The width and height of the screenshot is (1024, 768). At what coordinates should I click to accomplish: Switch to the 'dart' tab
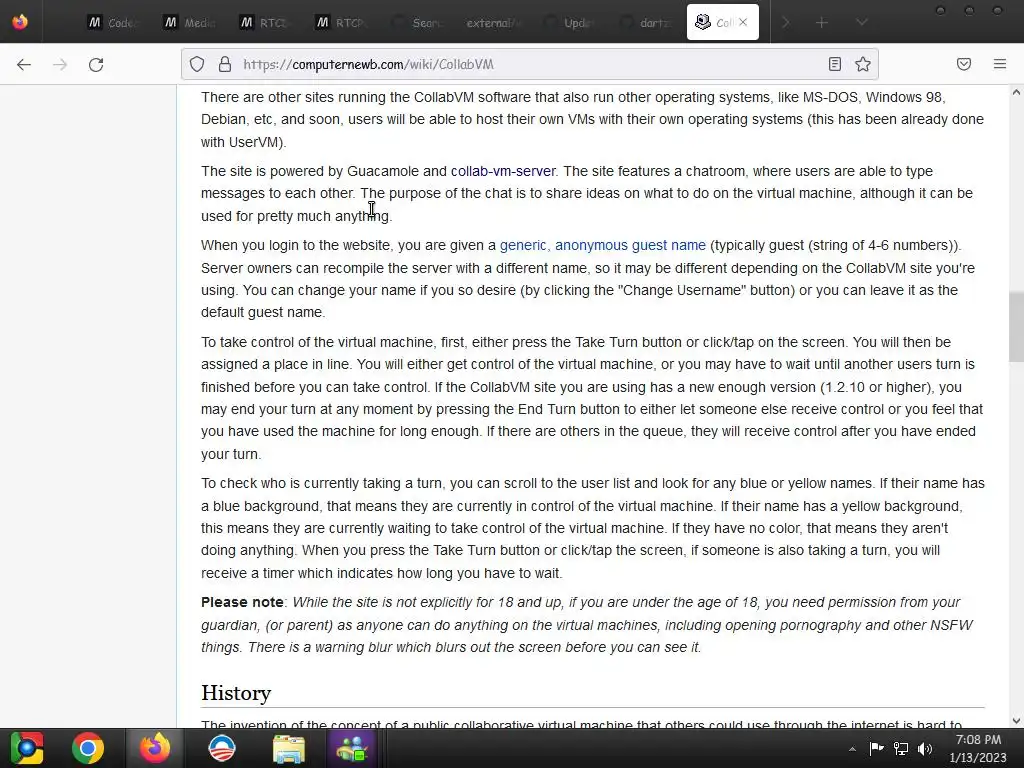coord(644,23)
